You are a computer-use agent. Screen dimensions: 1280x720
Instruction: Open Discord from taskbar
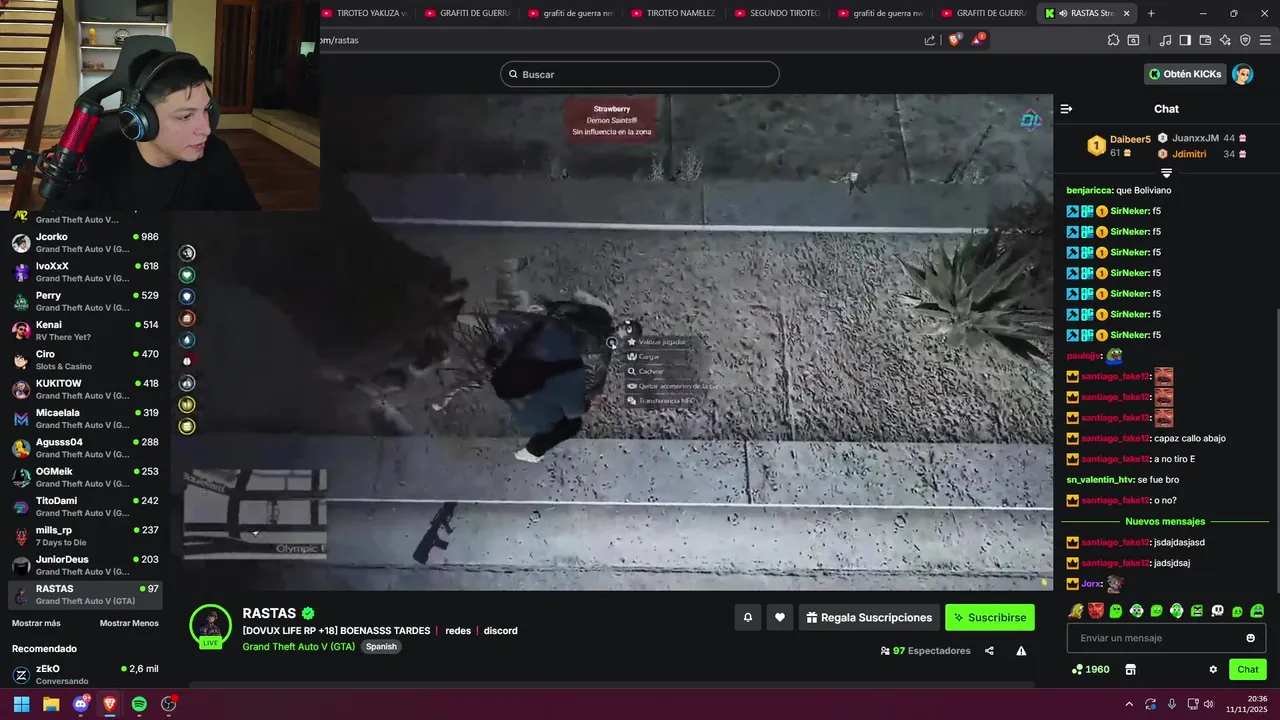[81, 704]
